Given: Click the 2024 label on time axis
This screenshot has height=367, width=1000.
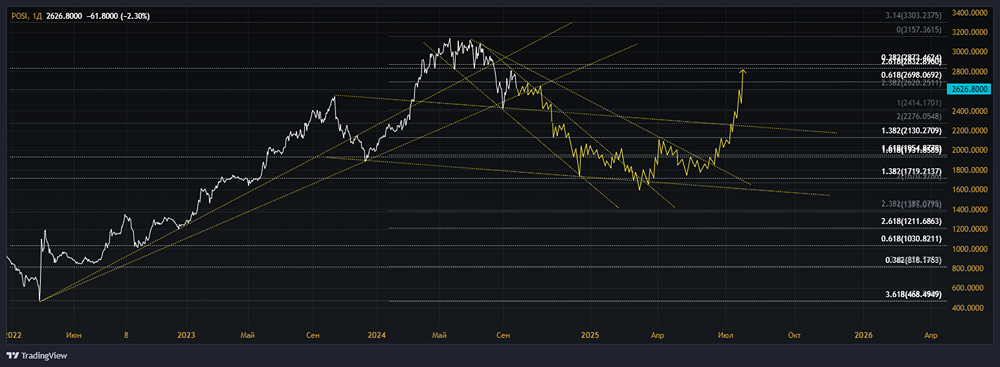Looking at the screenshot, I should coord(377,334).
